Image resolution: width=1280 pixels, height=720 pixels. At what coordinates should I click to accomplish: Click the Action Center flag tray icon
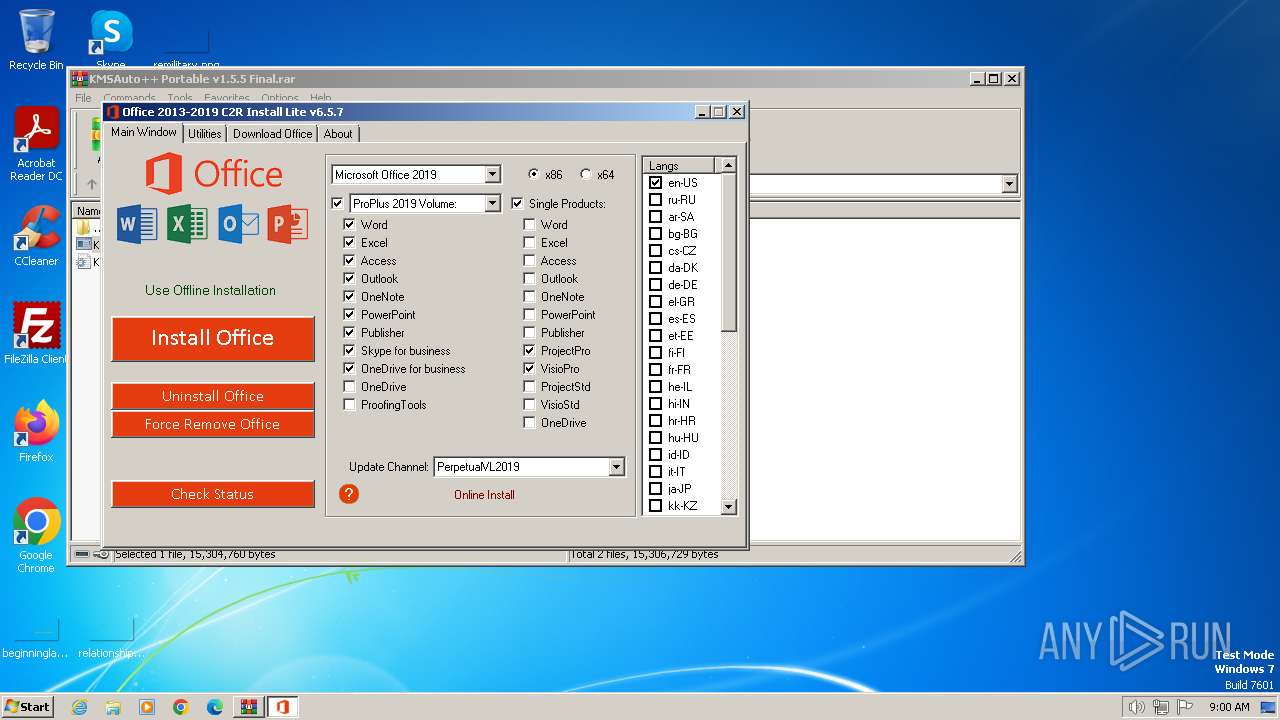pos(1186,707)
